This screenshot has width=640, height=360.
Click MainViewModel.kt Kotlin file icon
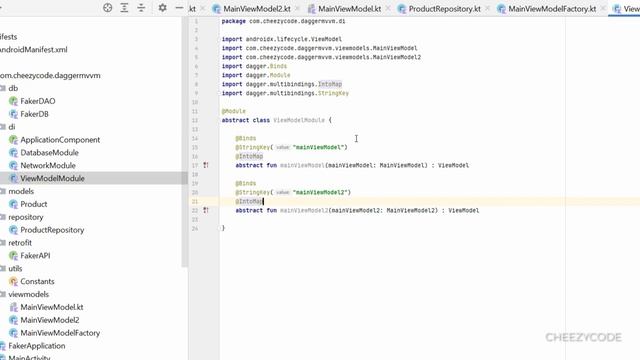point(13,307)
